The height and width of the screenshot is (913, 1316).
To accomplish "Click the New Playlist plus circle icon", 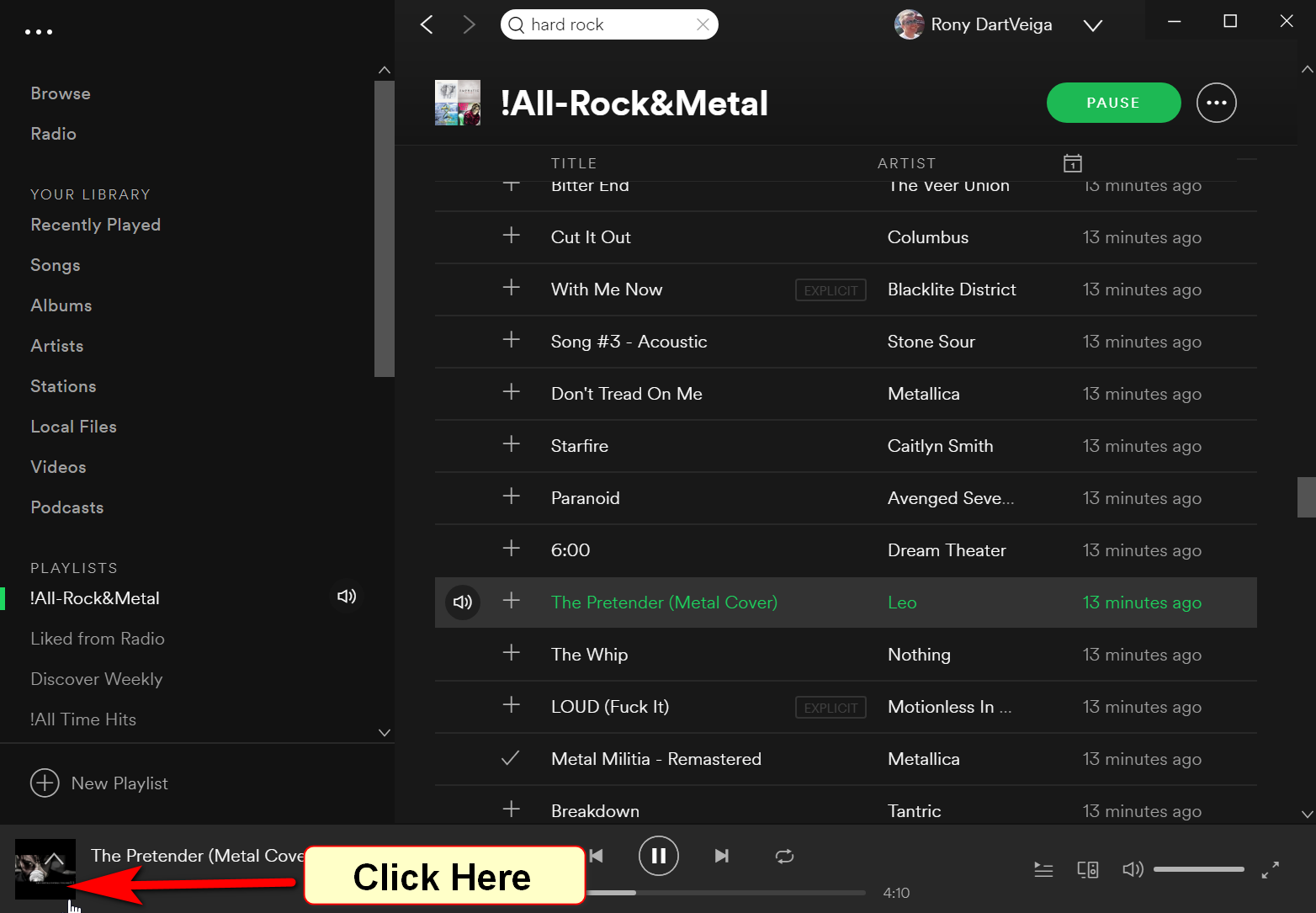I will coord(45,783).
